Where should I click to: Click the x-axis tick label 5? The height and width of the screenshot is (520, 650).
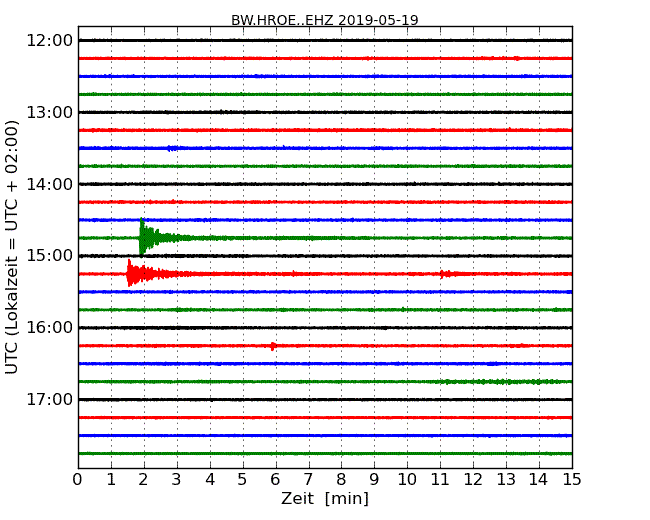(x=243, y=479)
